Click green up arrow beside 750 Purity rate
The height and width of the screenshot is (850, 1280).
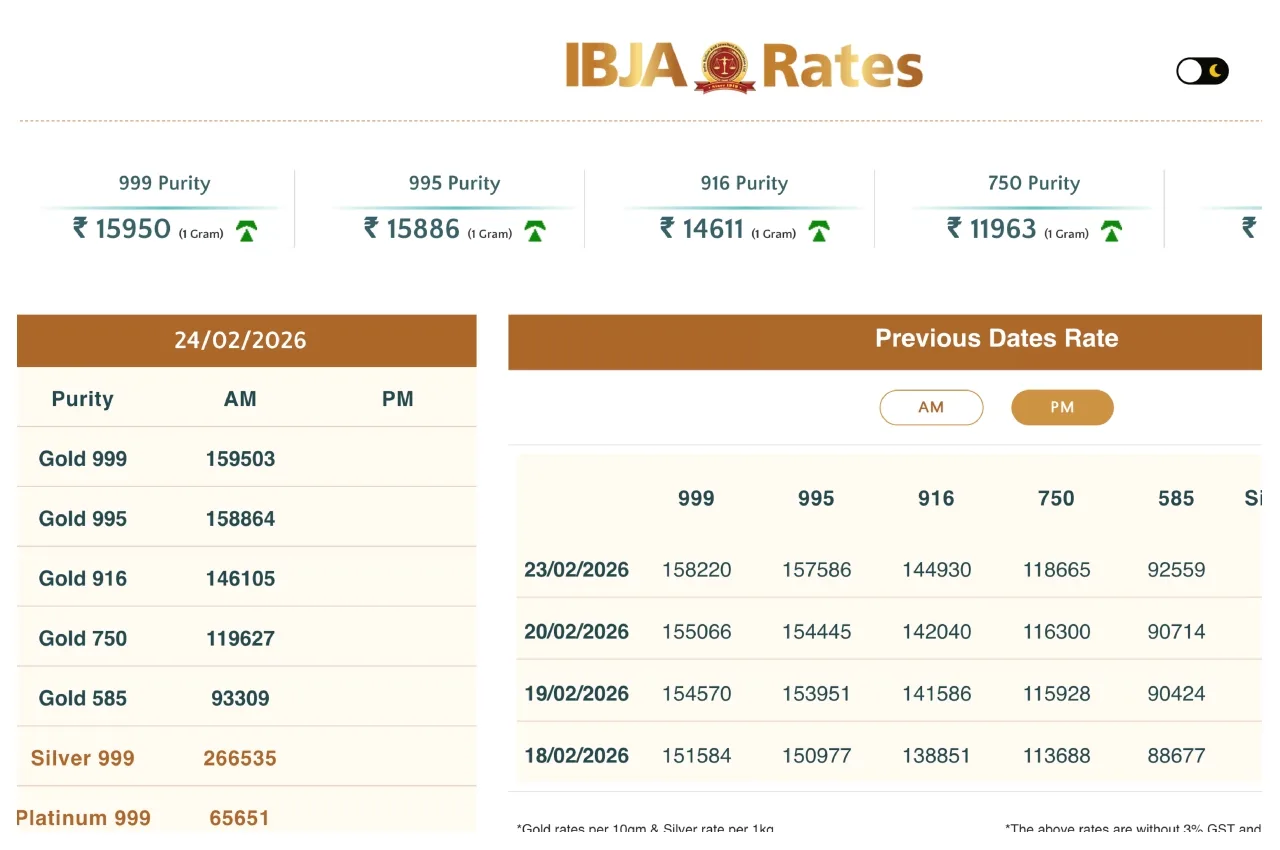[1110, 232]
